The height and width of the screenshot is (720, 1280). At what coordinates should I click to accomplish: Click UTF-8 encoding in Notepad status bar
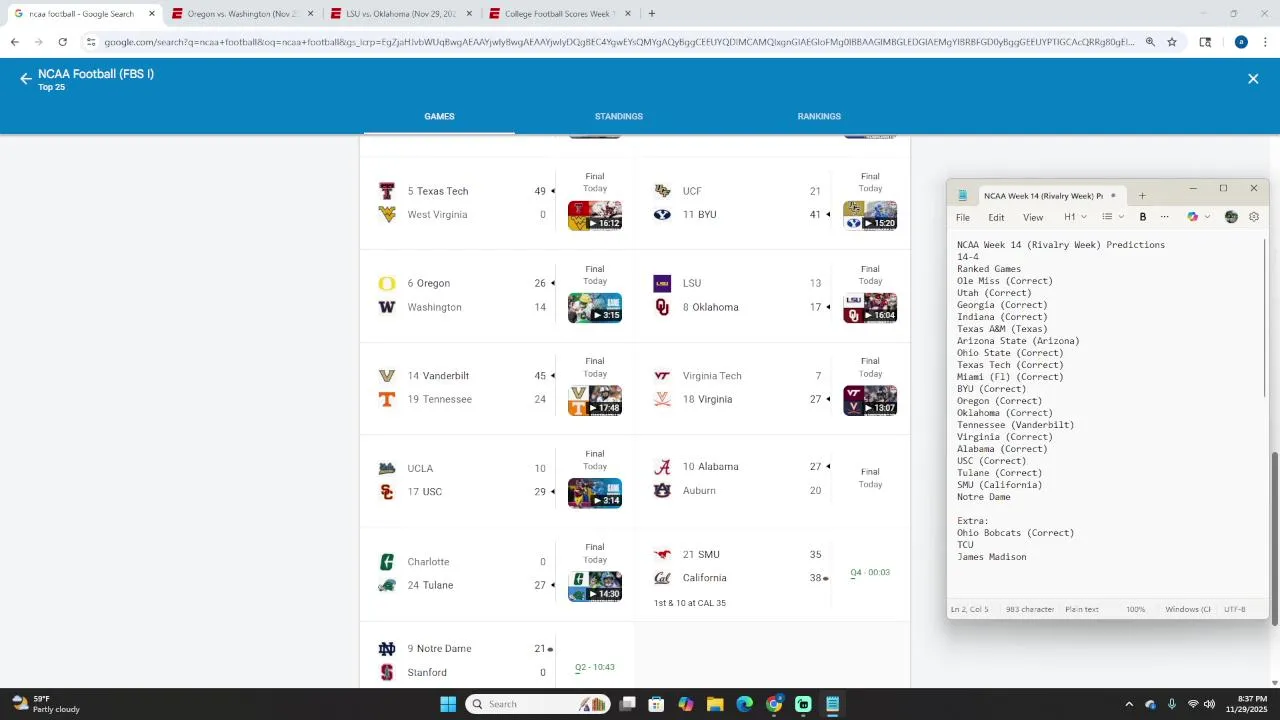(x=1234, y=609)
